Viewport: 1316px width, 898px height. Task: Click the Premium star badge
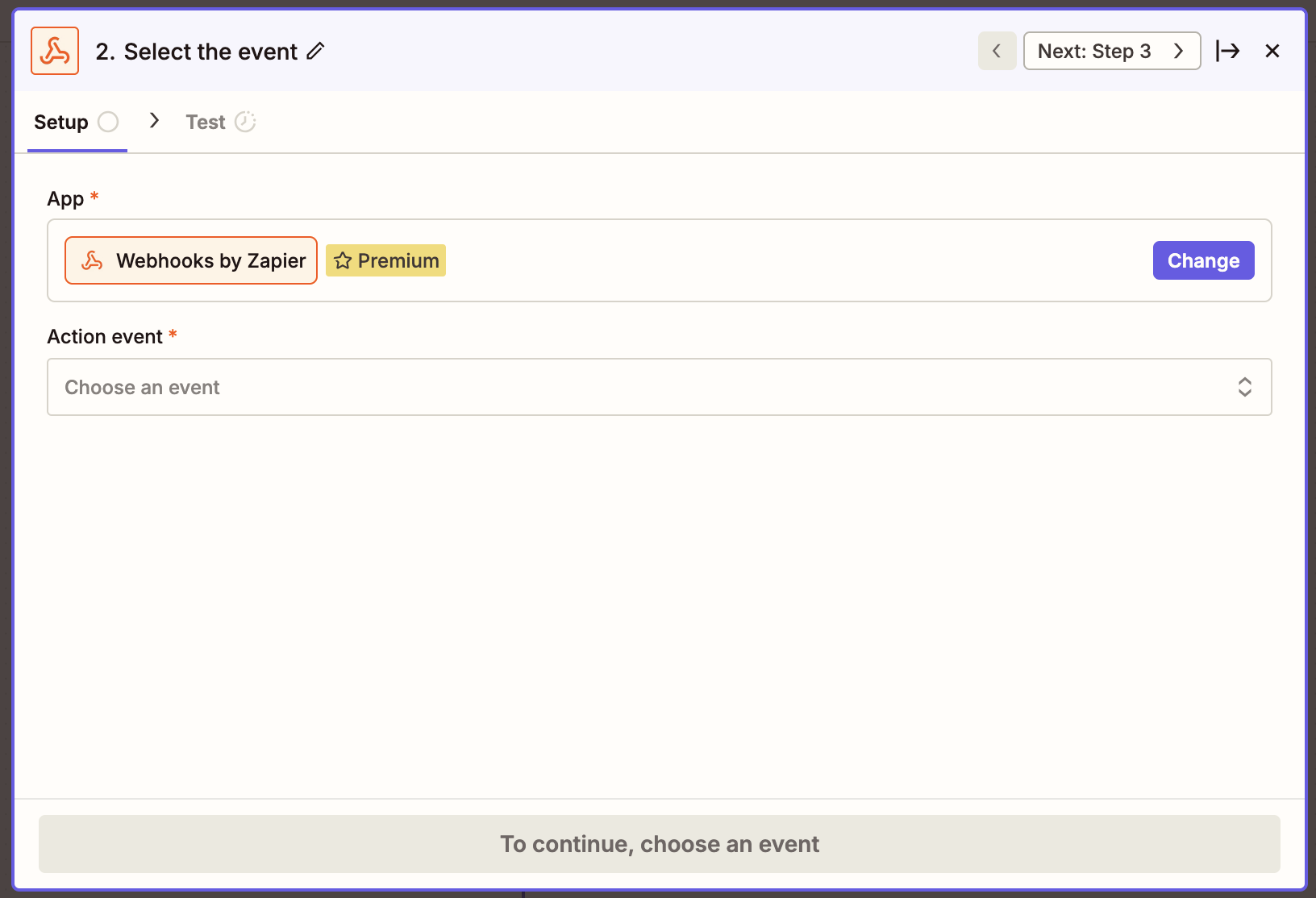(385, 260)
